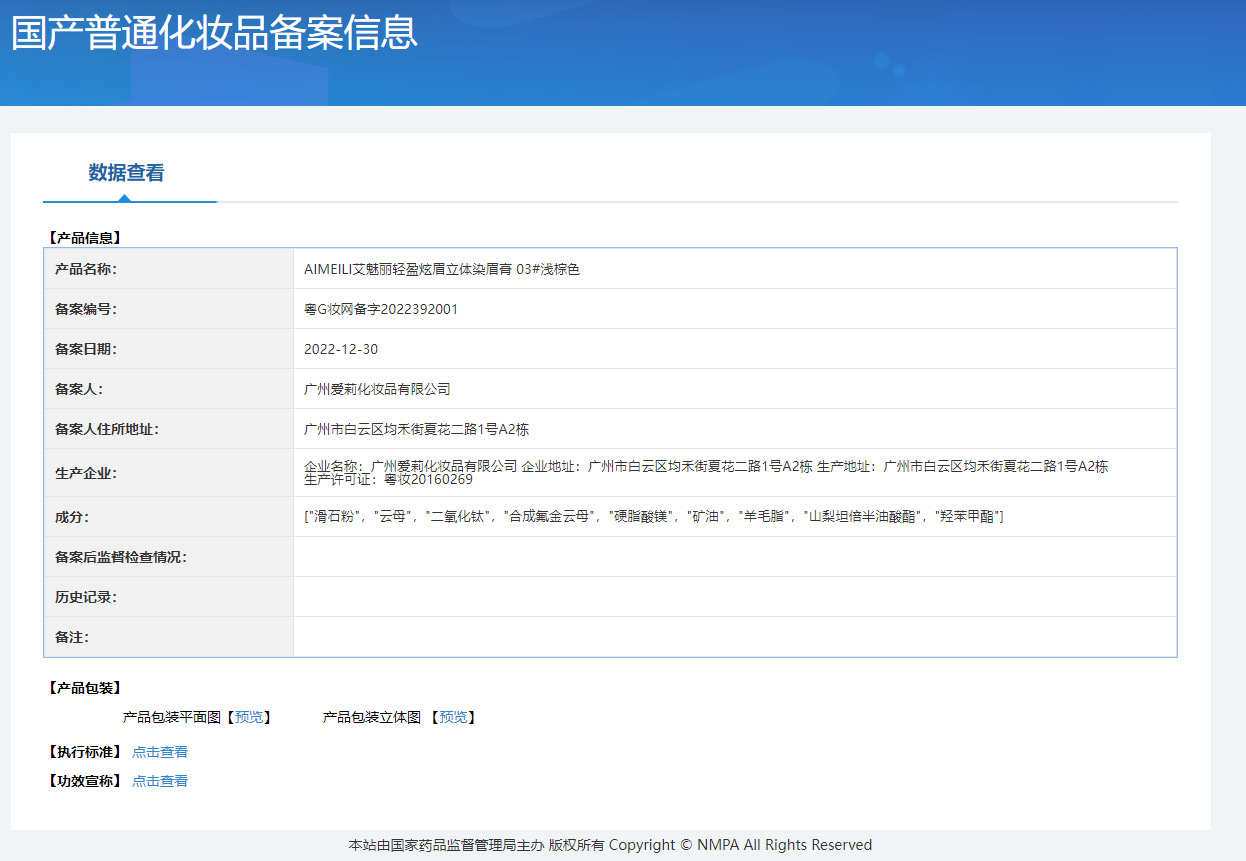Click the 成分 ingredients list text
This screenshot has height=861, width=1246.
[653, 517]
